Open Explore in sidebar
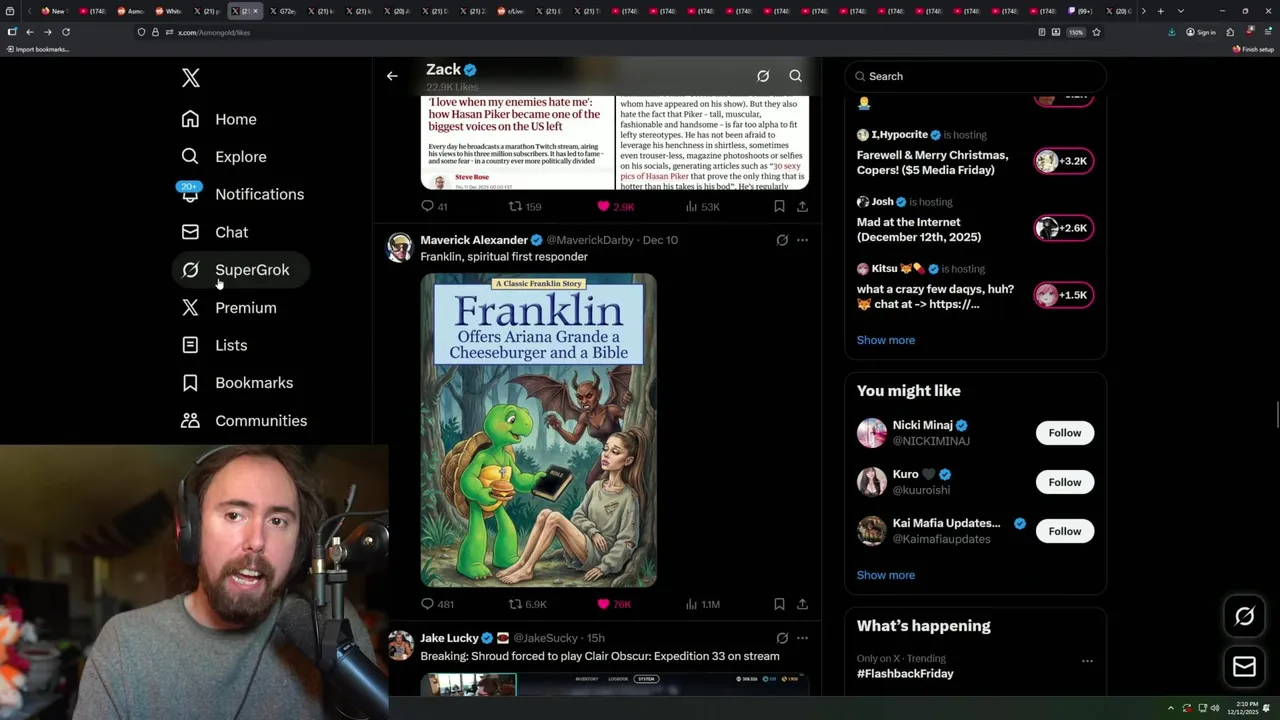The width and height of the screenshot is (1280, 720). click(225, 157)
